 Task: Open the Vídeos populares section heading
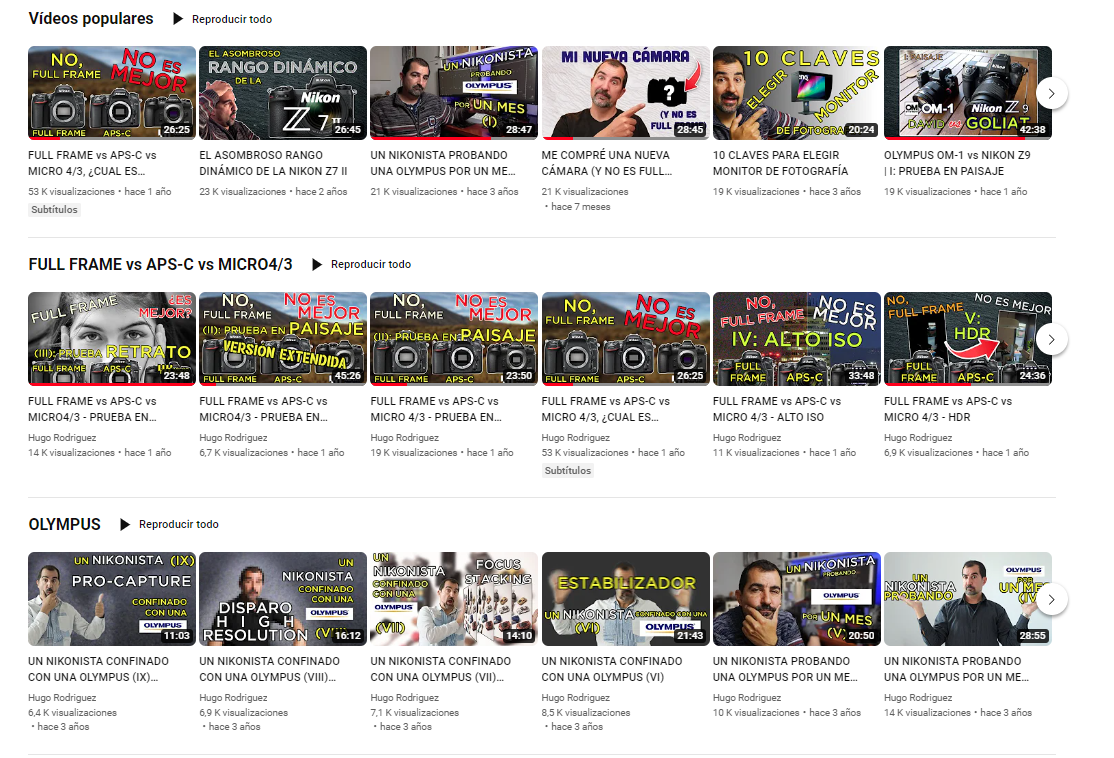point(91,18)
